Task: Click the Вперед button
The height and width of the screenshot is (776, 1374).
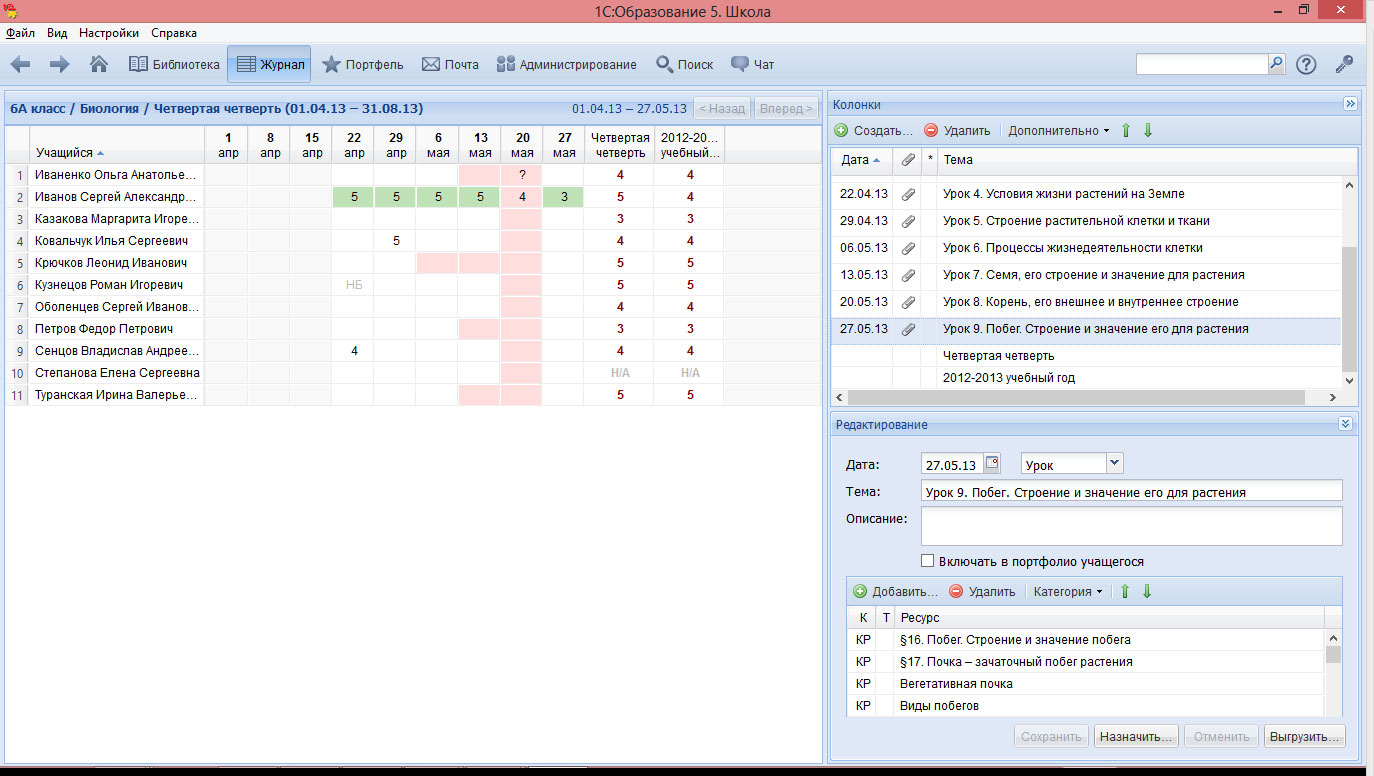Action: [x=786, y=108]
